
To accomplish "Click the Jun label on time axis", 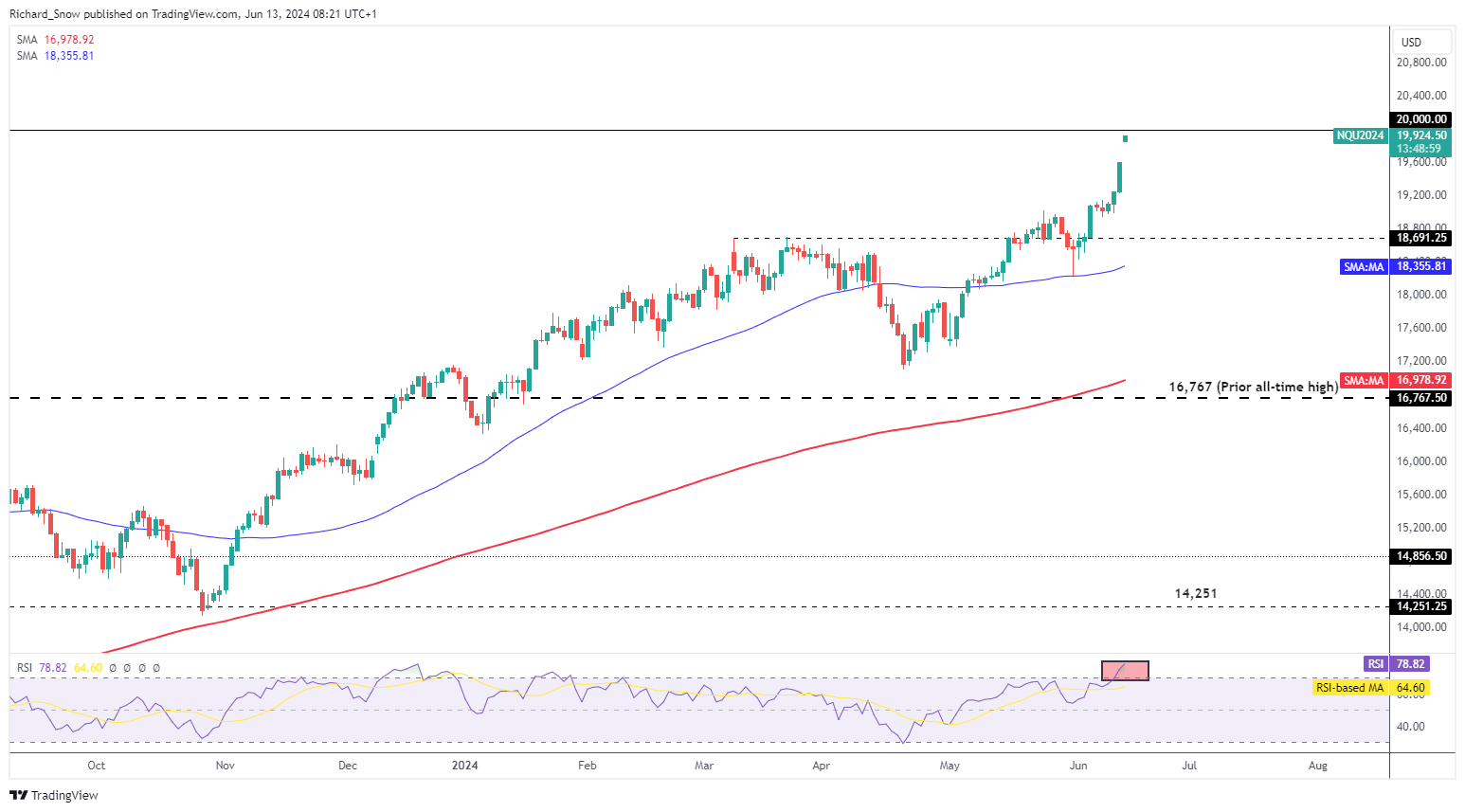I will [1078, 766].
